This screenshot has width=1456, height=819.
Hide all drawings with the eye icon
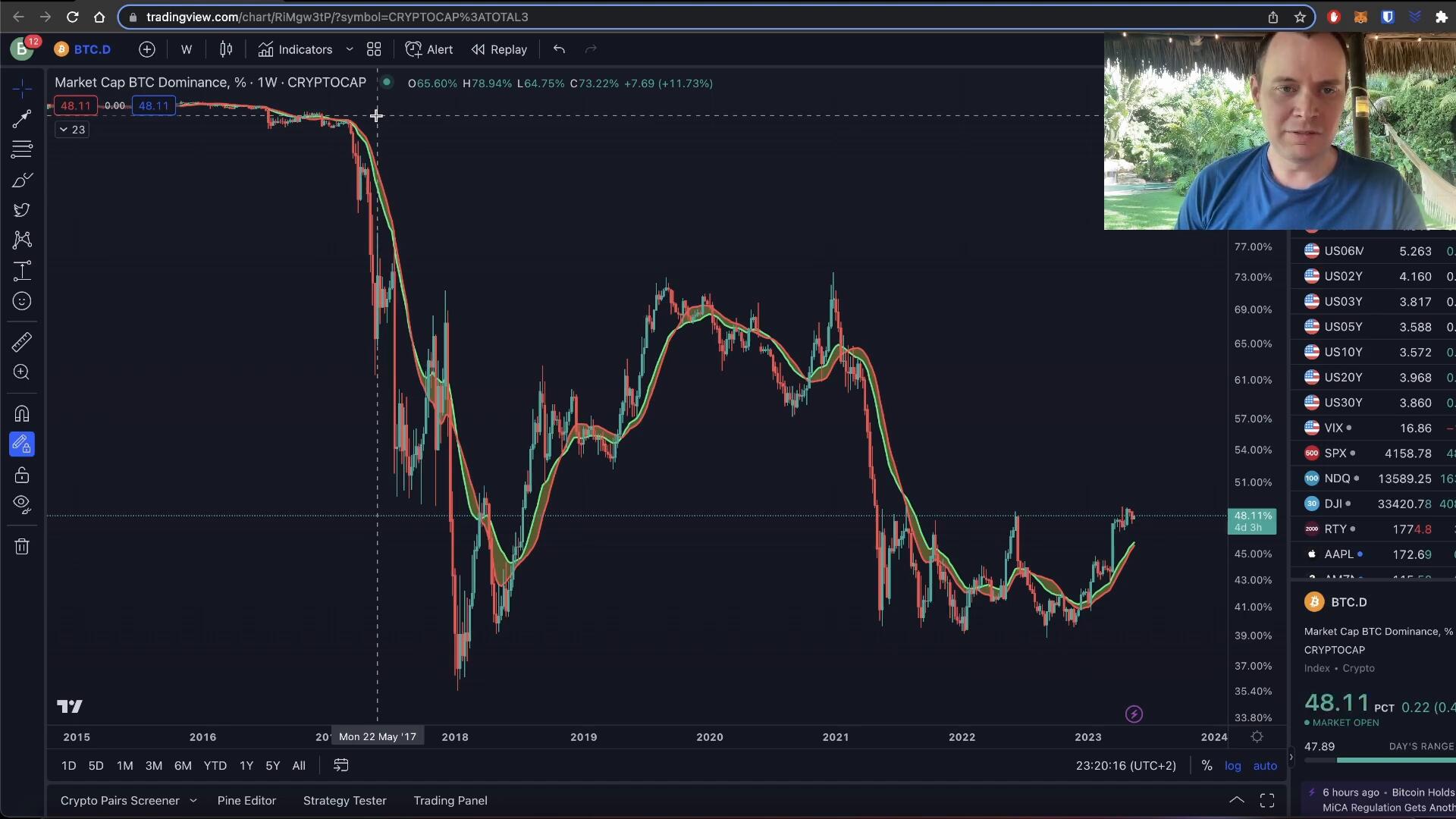tap(22, 504)
